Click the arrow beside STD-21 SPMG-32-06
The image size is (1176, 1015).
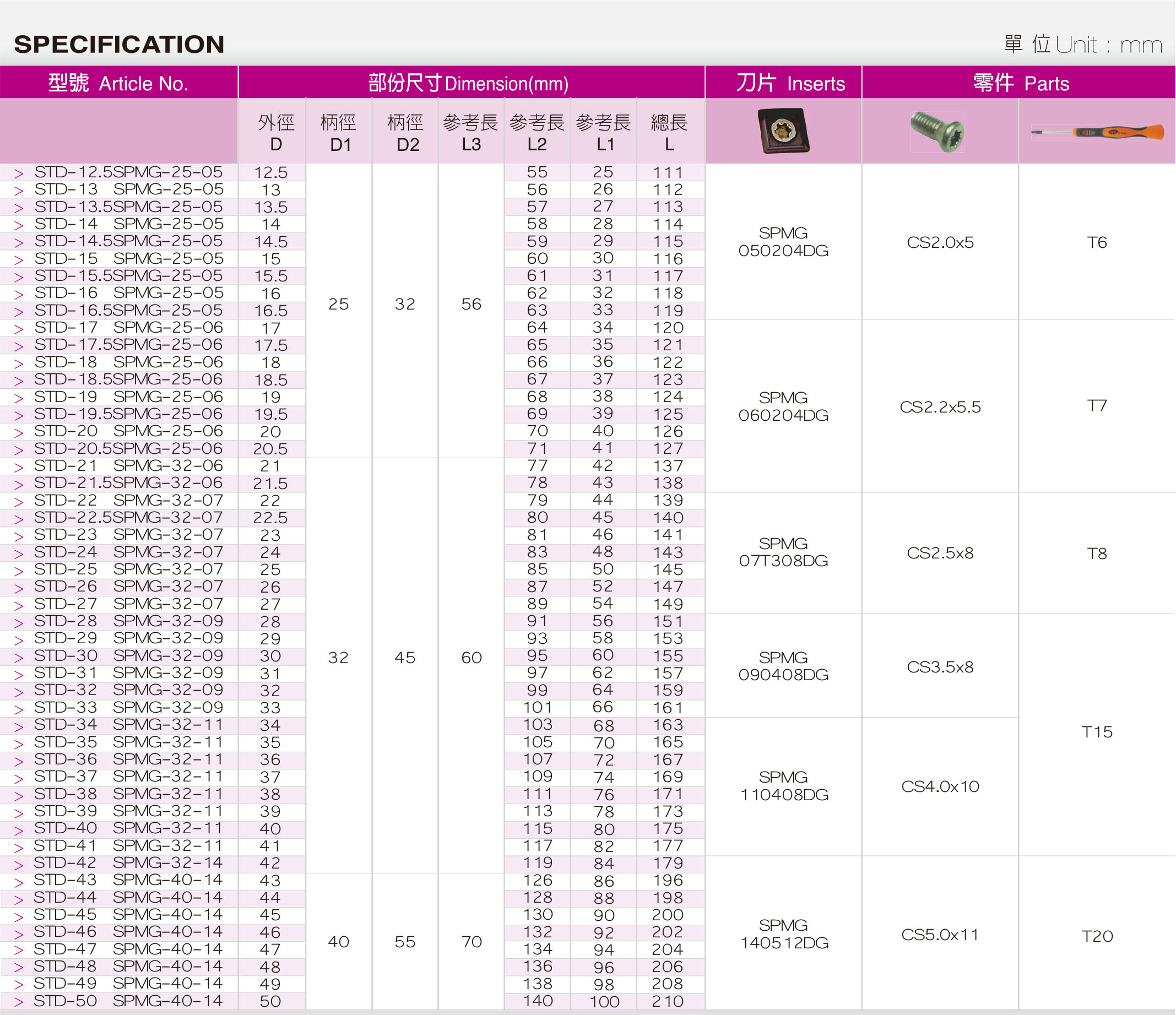click(19, 468)
